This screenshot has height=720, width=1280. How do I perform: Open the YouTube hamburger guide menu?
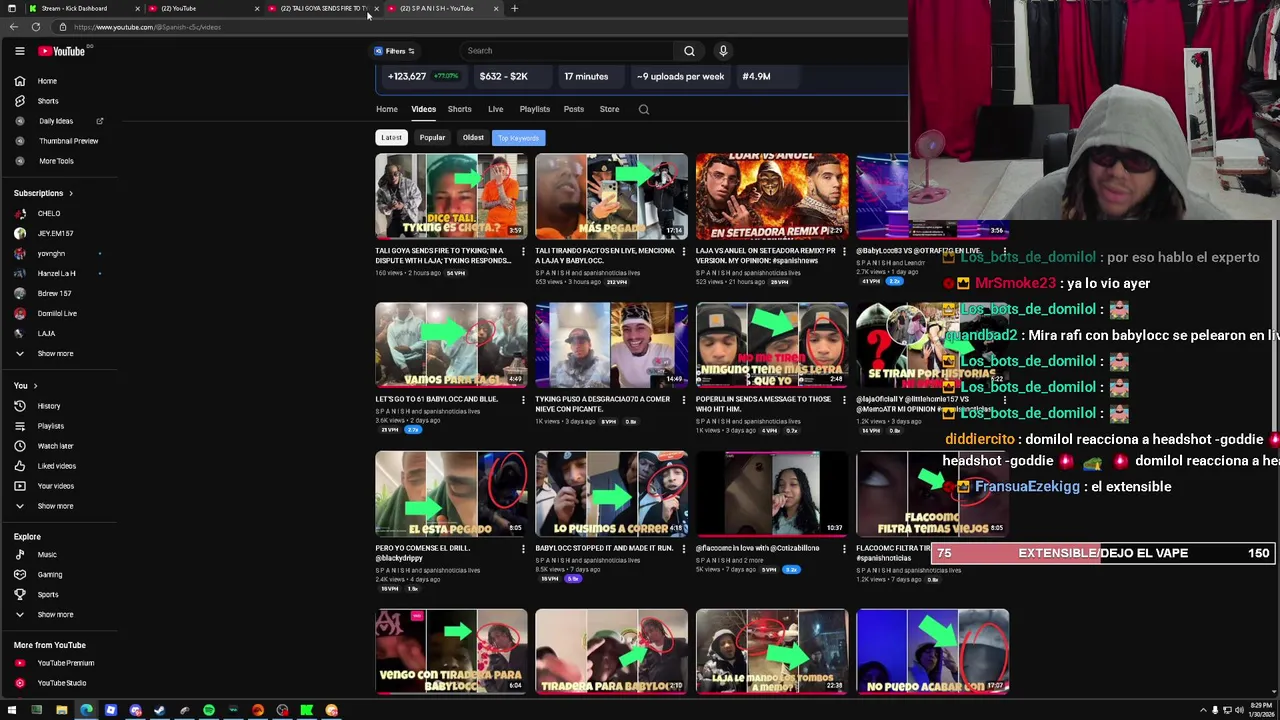pos(19,51)
